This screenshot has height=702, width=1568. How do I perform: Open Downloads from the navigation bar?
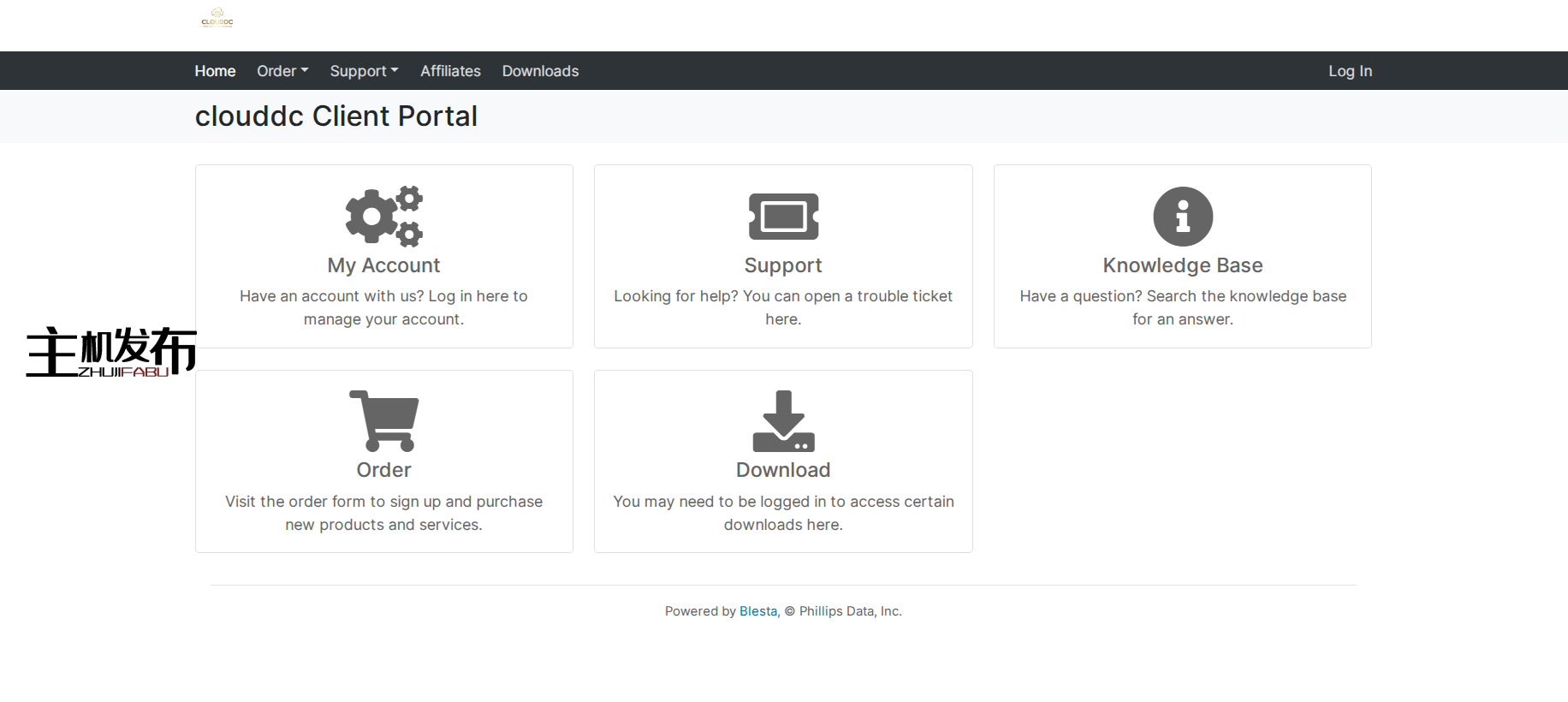(540, 71)
